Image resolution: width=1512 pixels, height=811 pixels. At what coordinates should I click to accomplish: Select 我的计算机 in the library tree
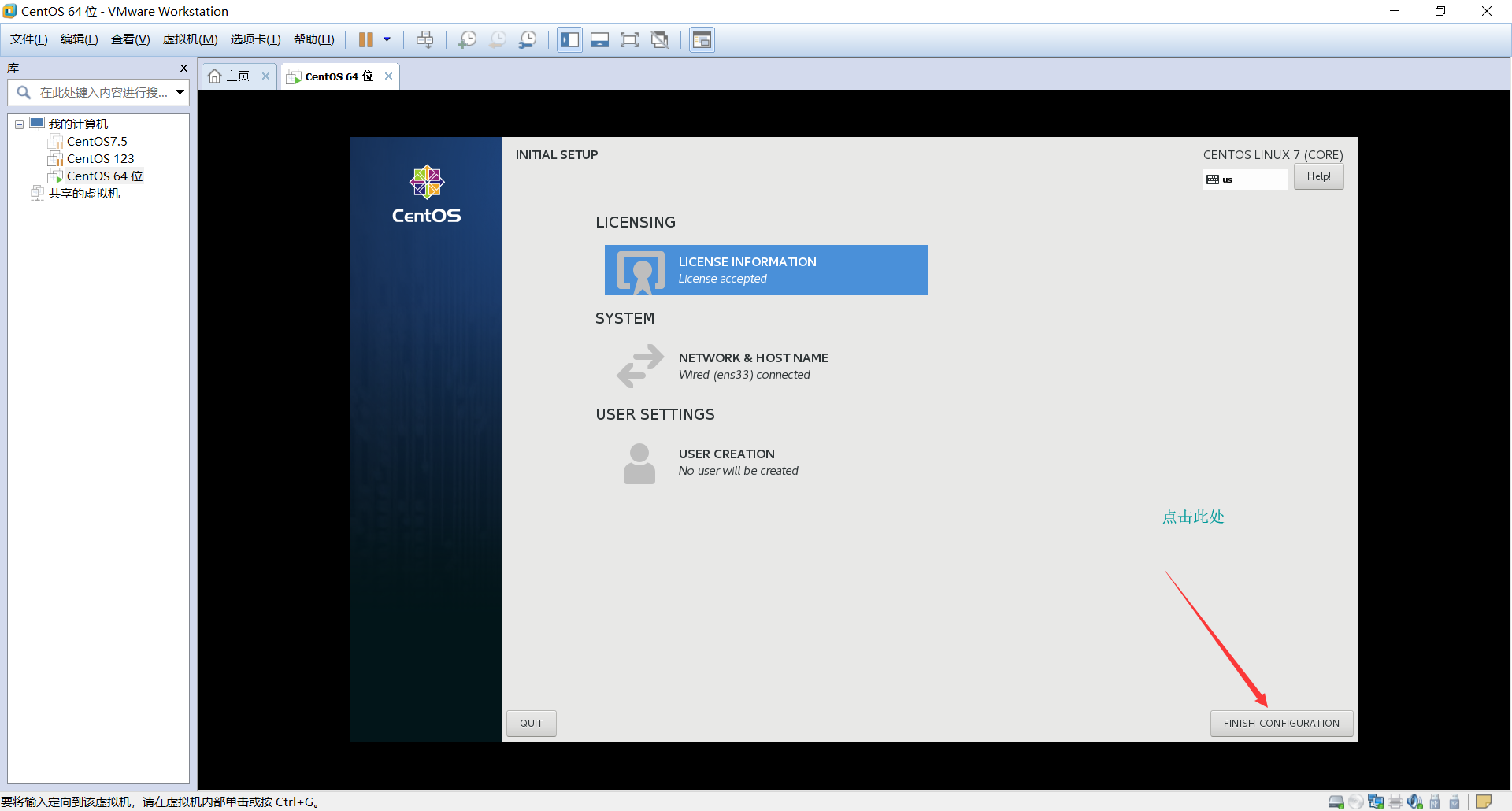click(x=78, y=124)
